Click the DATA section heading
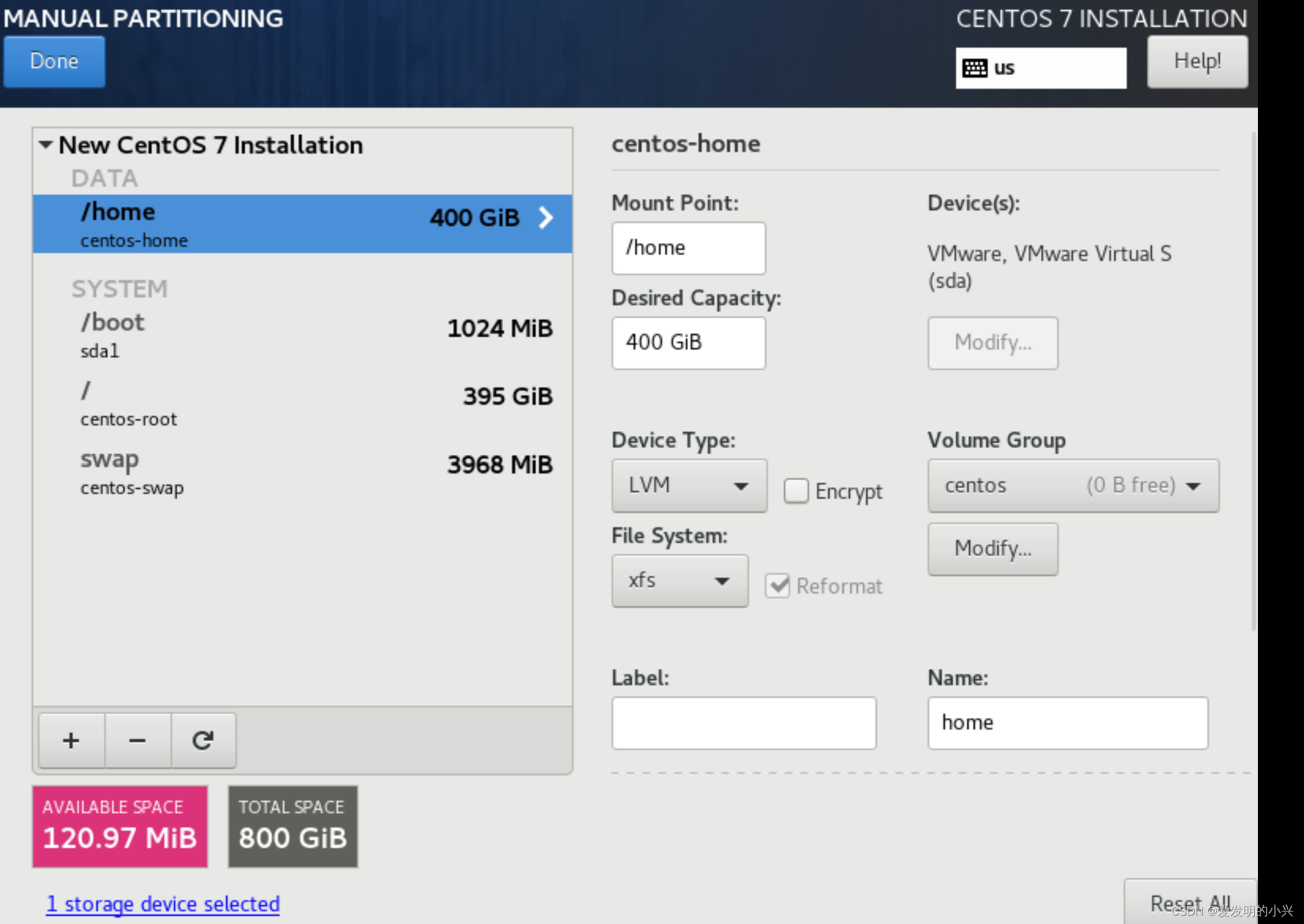The width and height of the screenshot is (1304, 924). click(x=104, y=178)
